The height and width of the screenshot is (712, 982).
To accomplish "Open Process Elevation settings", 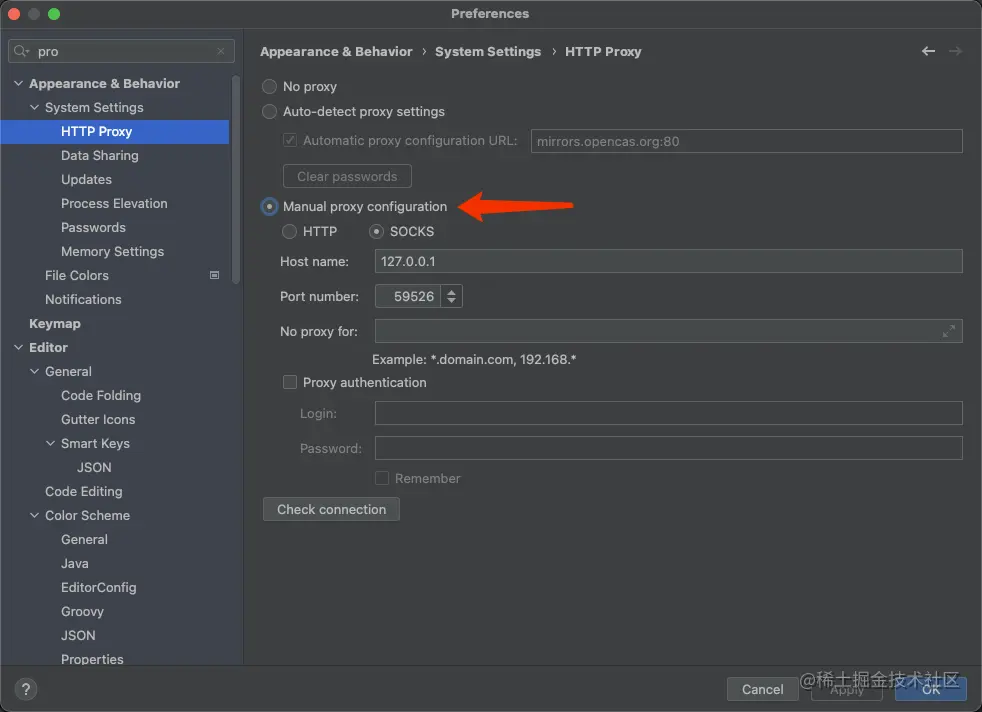I will [114, 204].
